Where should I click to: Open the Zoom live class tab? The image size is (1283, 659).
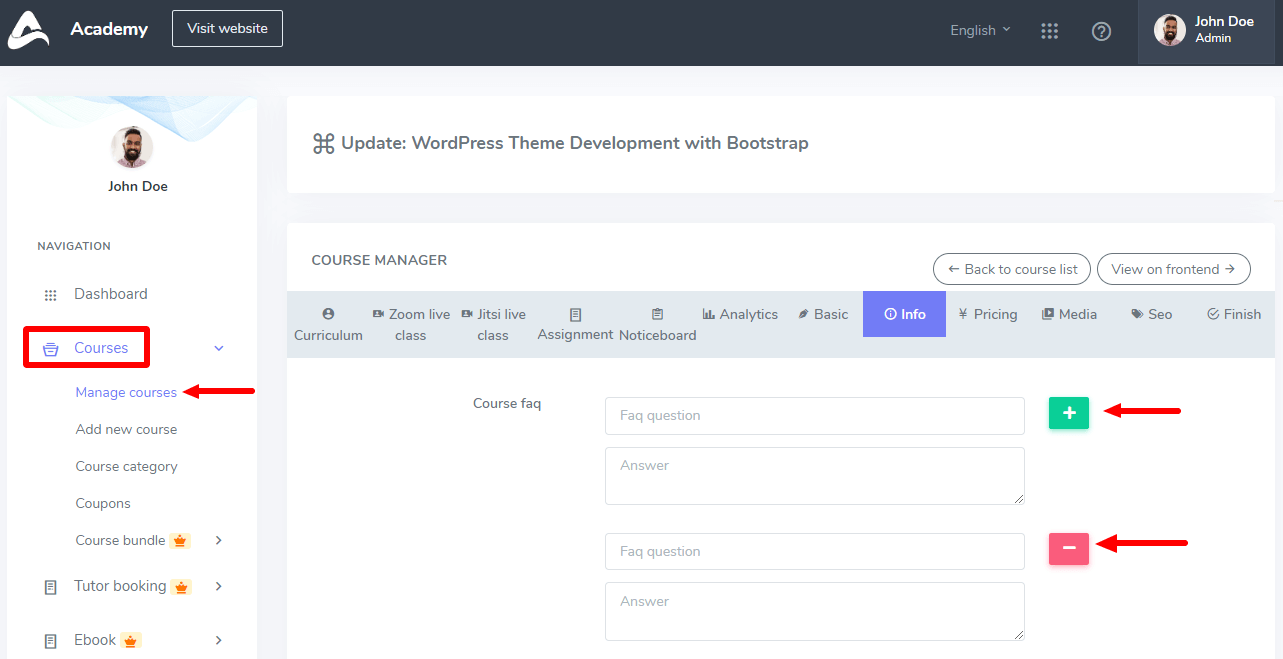pos(411,325)
